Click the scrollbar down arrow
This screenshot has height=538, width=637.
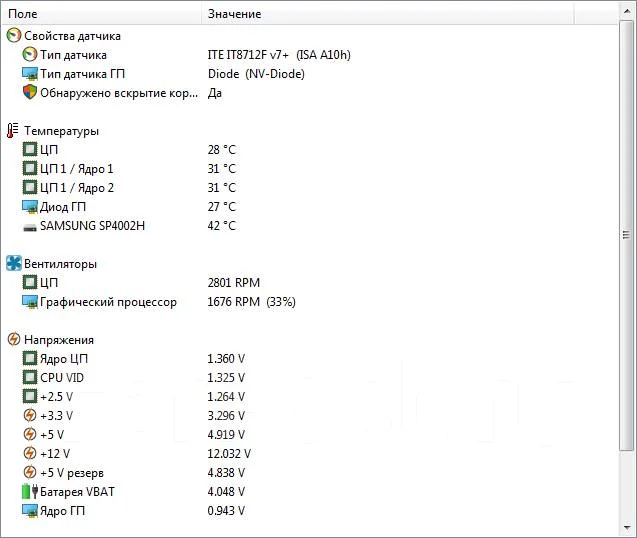click(626, 528)
